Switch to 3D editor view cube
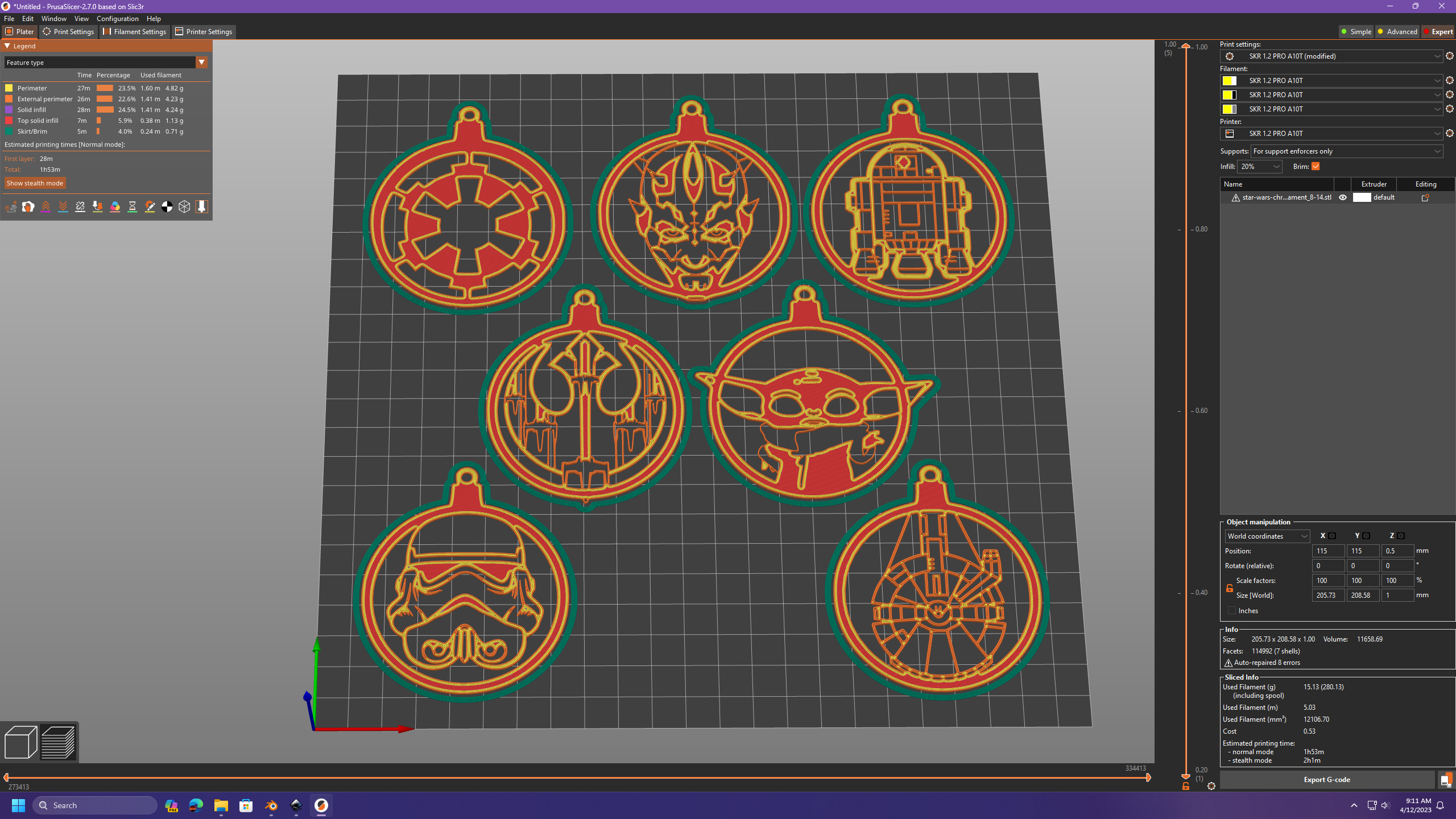 pos(20,742)
